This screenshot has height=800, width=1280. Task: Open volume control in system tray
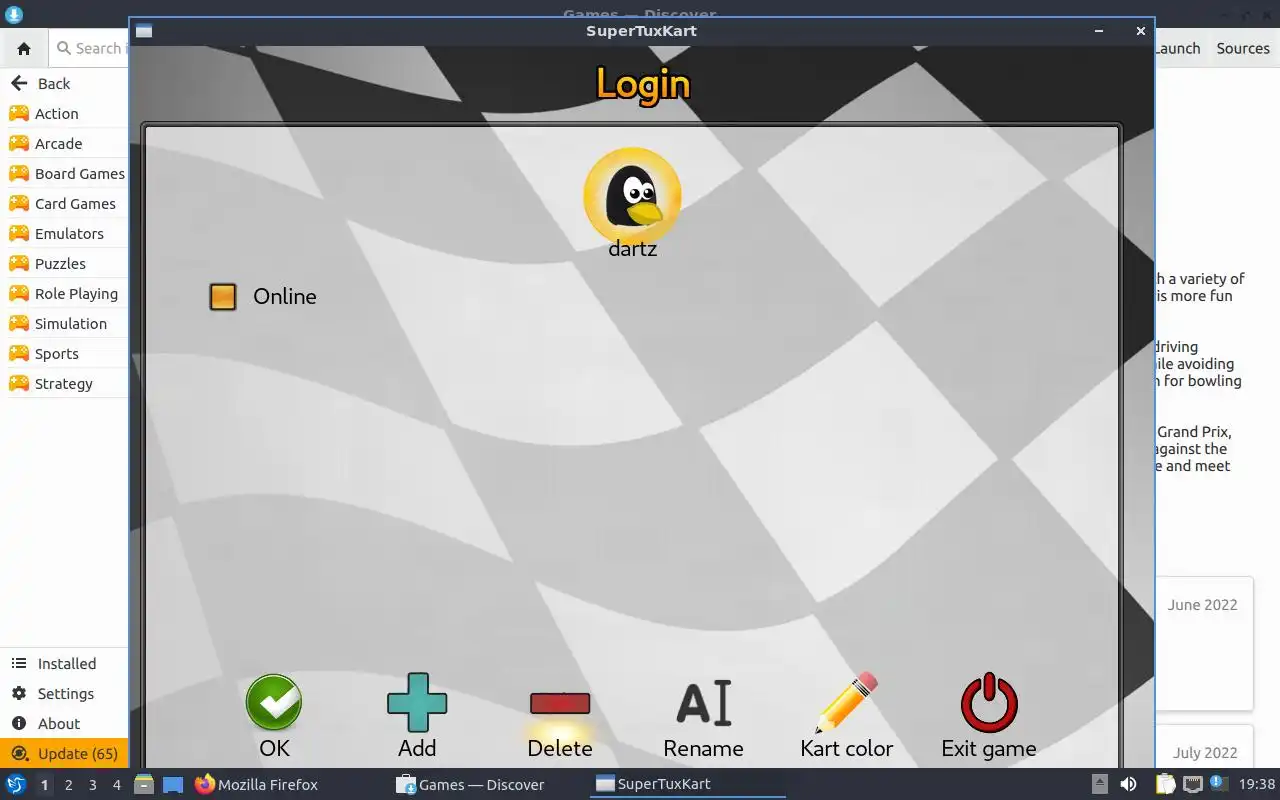pos(1128,784)
